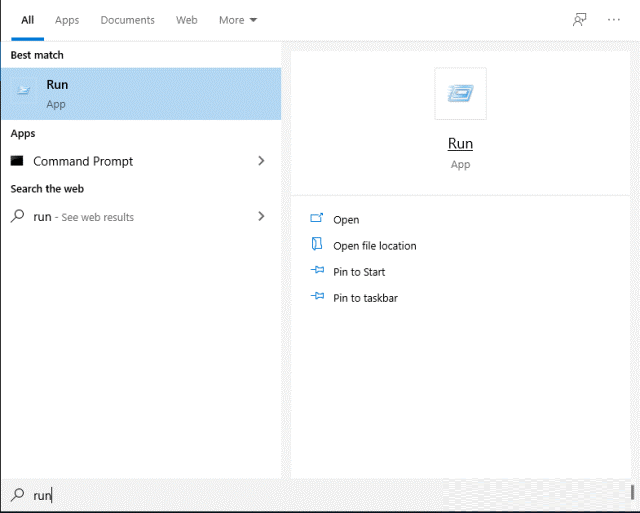Viewport: 640px width, 513px height.
Task: Open the feedback person icon
Action: point(579,20)
